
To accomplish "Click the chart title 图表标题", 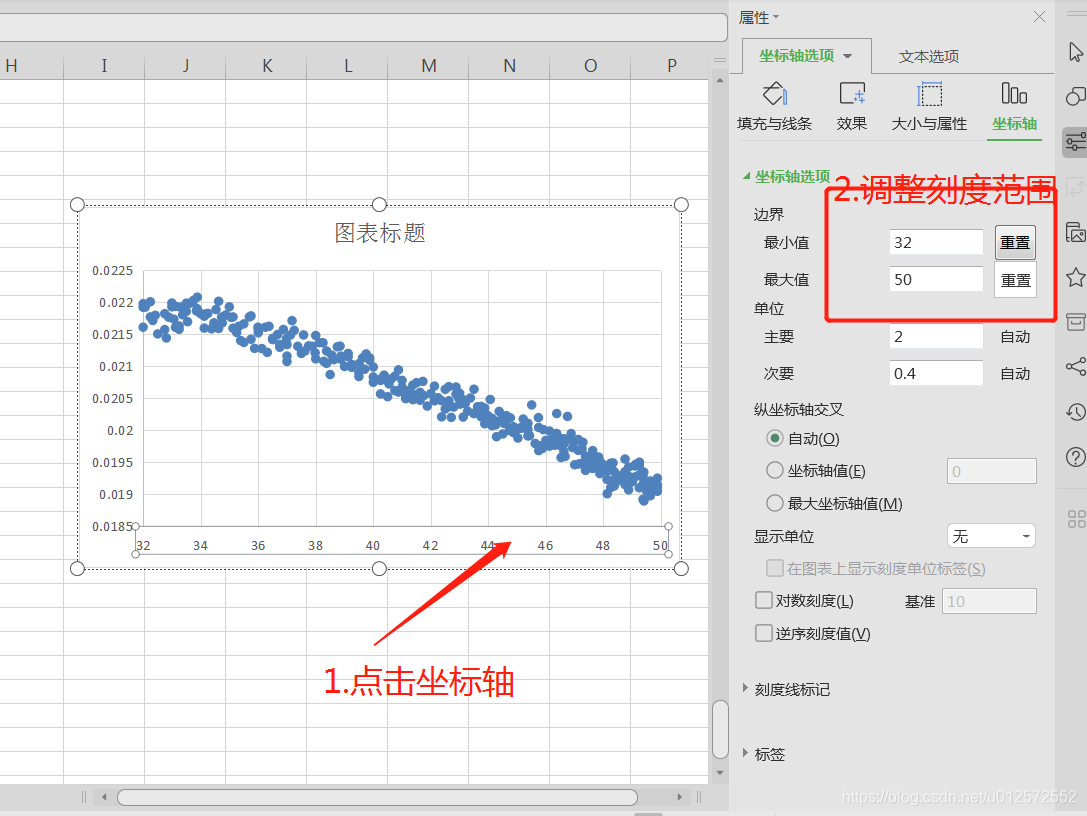I will coord(380,233).
